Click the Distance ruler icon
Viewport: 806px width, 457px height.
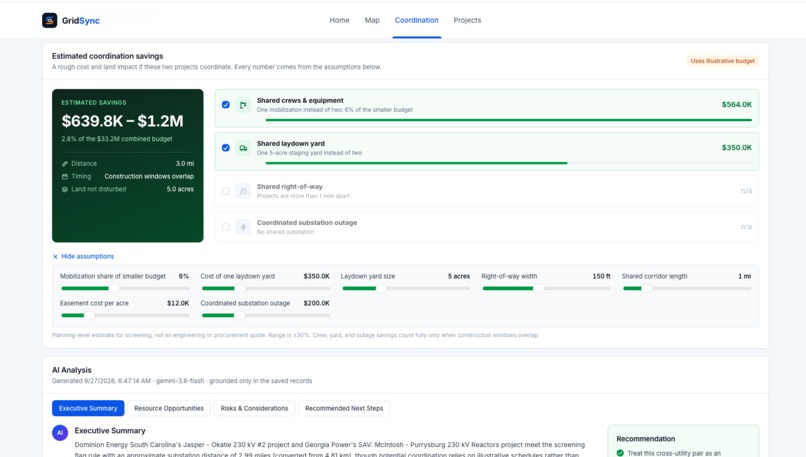pos(65,163)
